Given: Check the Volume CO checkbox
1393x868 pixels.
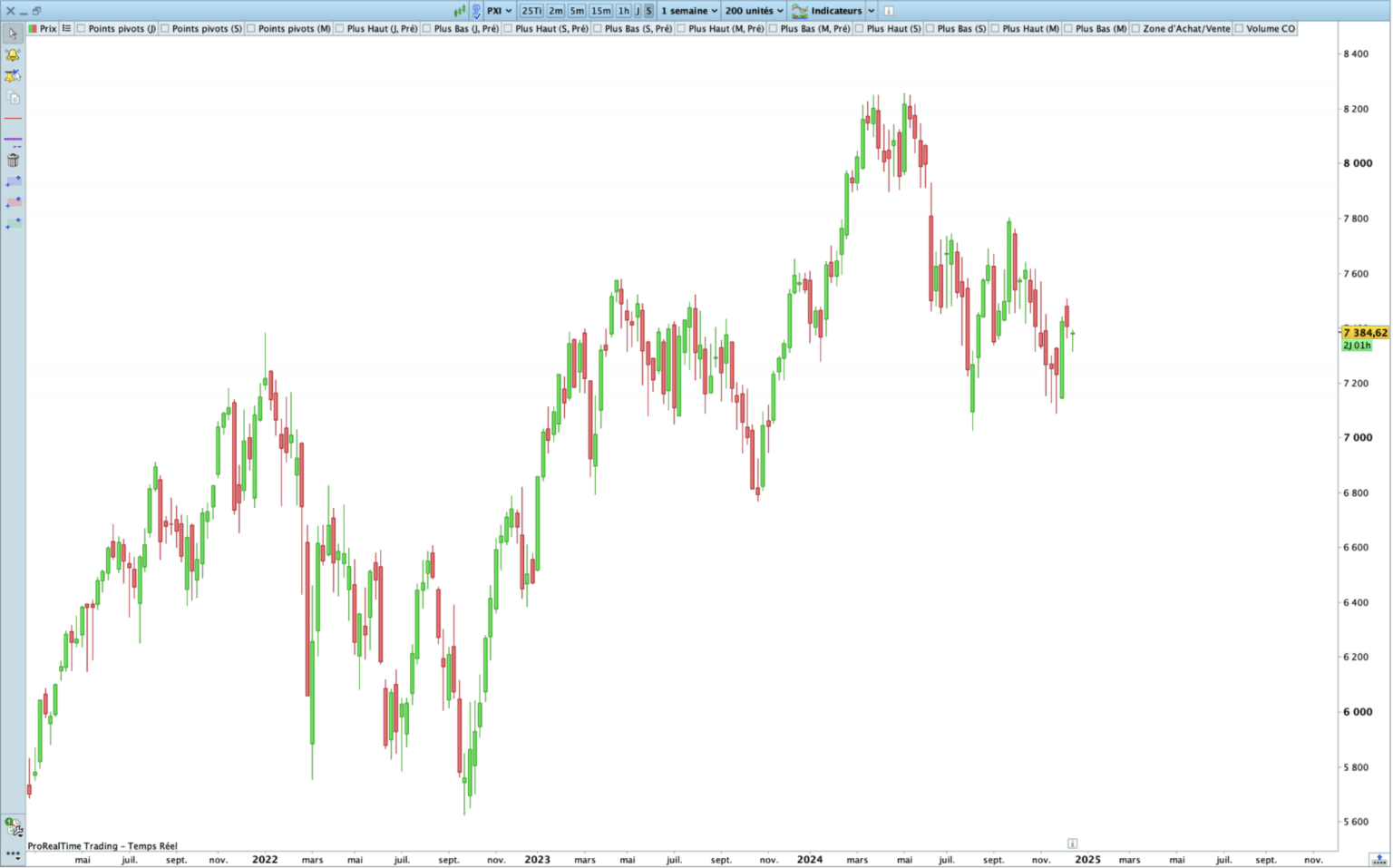Looking at the screenshot, I should point(1239,29).
